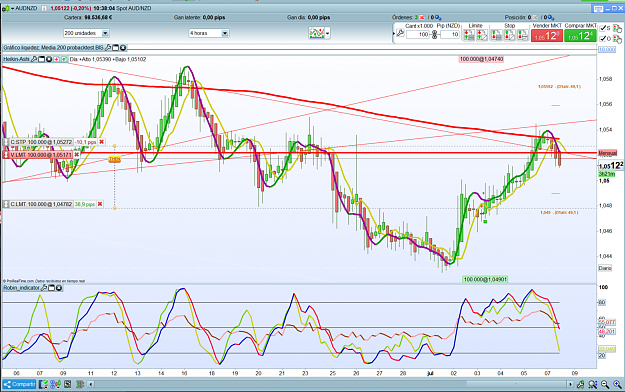This screenshot has height=392, width=625.
Task: Click red plus icon next to Heikin-Ashi
Action: click(x=57, y=59)
